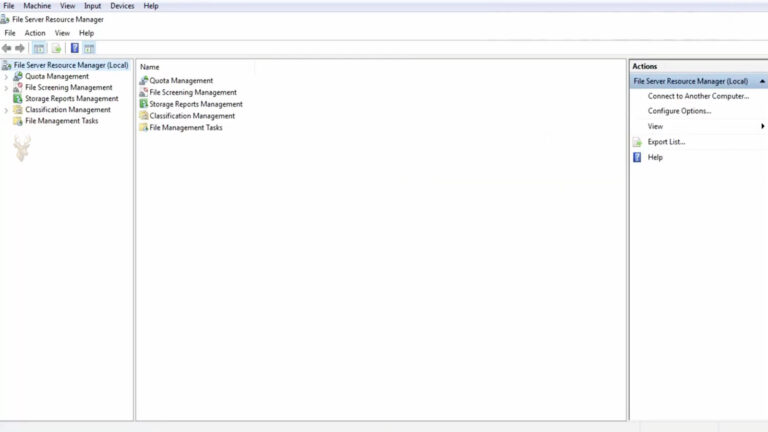768x432 pixels.
Task: Click the Help icon in Actions pane
Action: point(637,157)
